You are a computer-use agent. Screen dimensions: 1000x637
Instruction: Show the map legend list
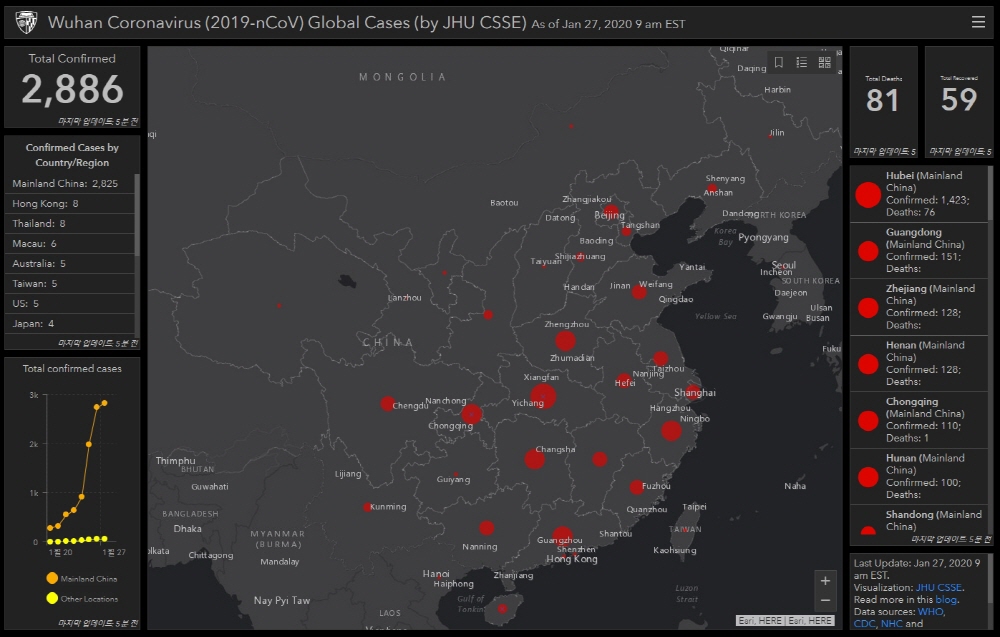click(802, 62)
